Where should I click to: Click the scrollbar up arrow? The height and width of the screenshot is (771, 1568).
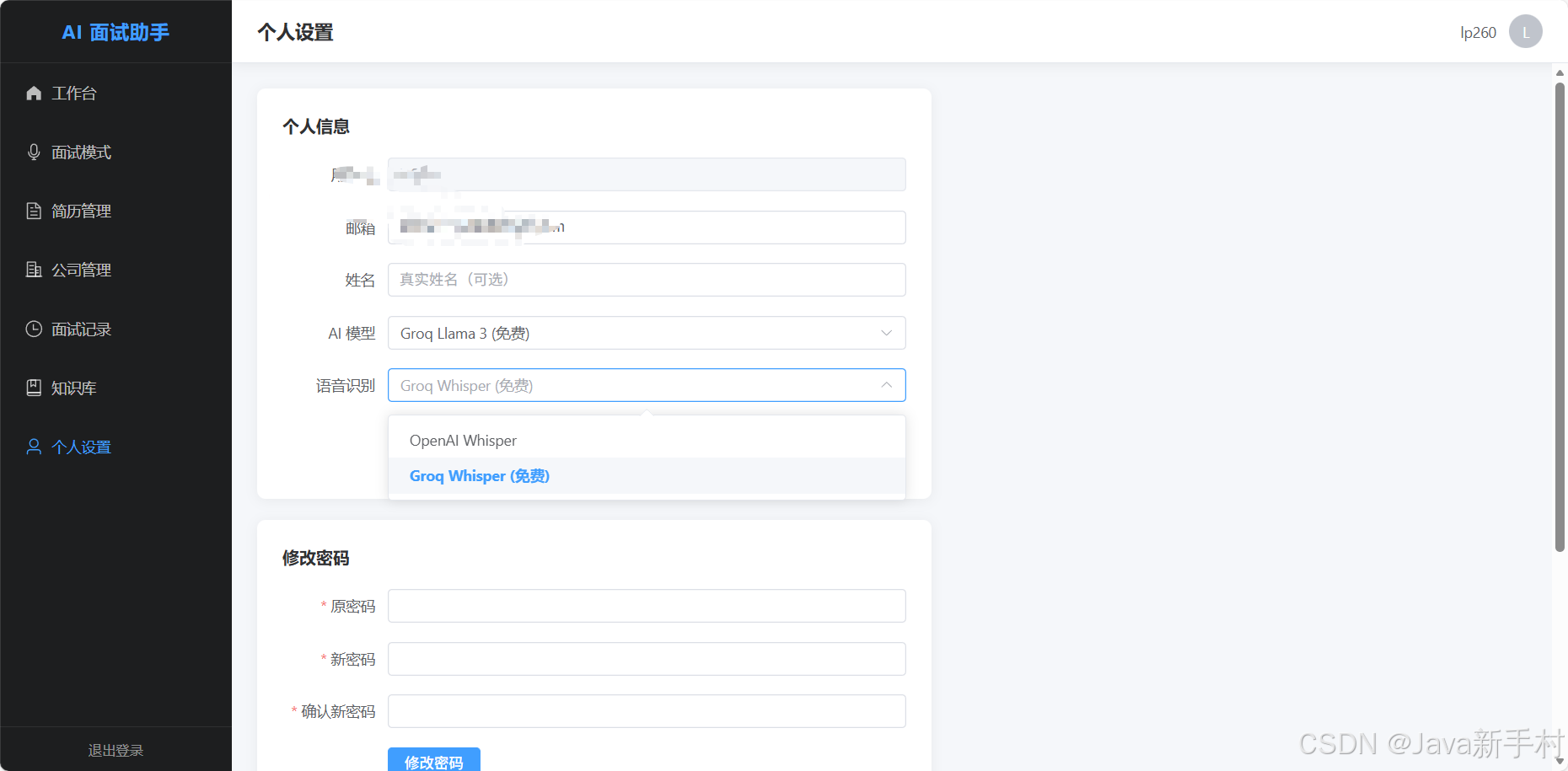tap(1560, 72)
